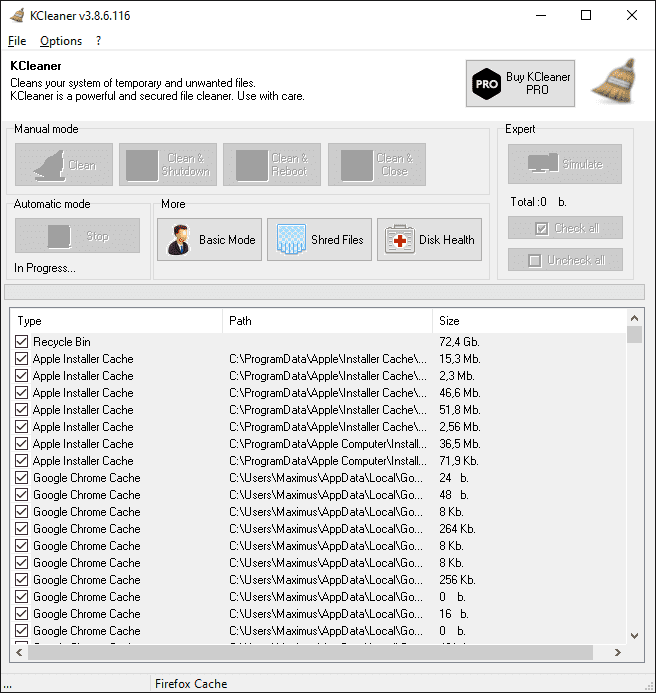656x693 pixels.
Task: Click the PRO hexagon badge icon
Action: pyautogui.click(x=486, y=84)
